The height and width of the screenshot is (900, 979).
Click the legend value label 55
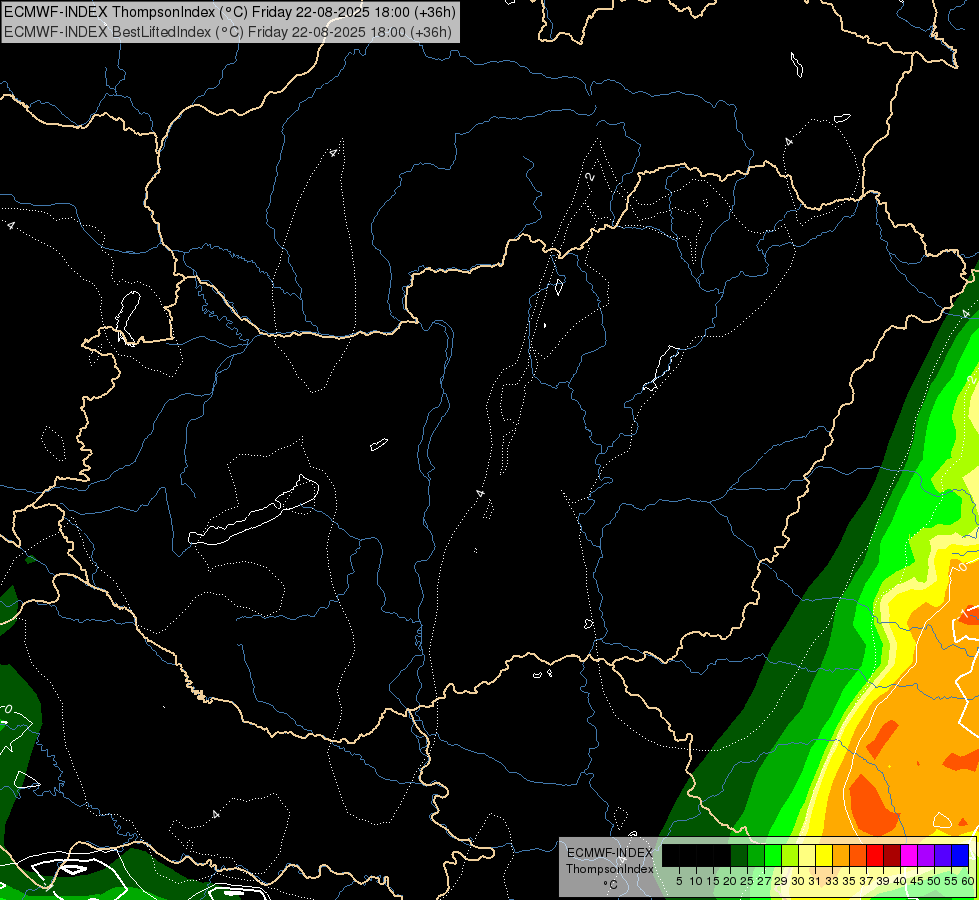click(952, 881)
